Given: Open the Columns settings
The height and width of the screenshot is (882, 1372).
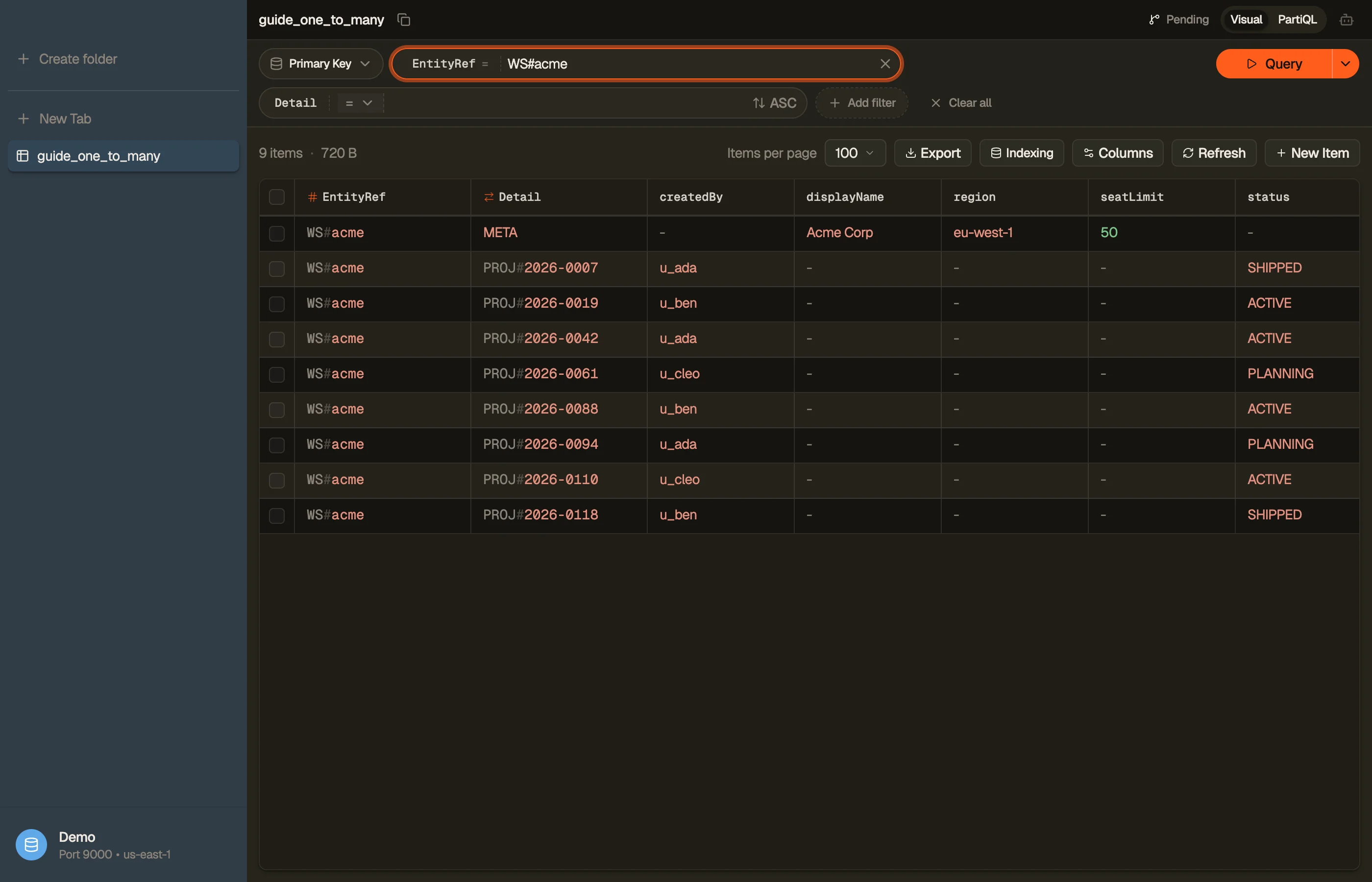Looking at the screenshot, I should pos(1118,153).
